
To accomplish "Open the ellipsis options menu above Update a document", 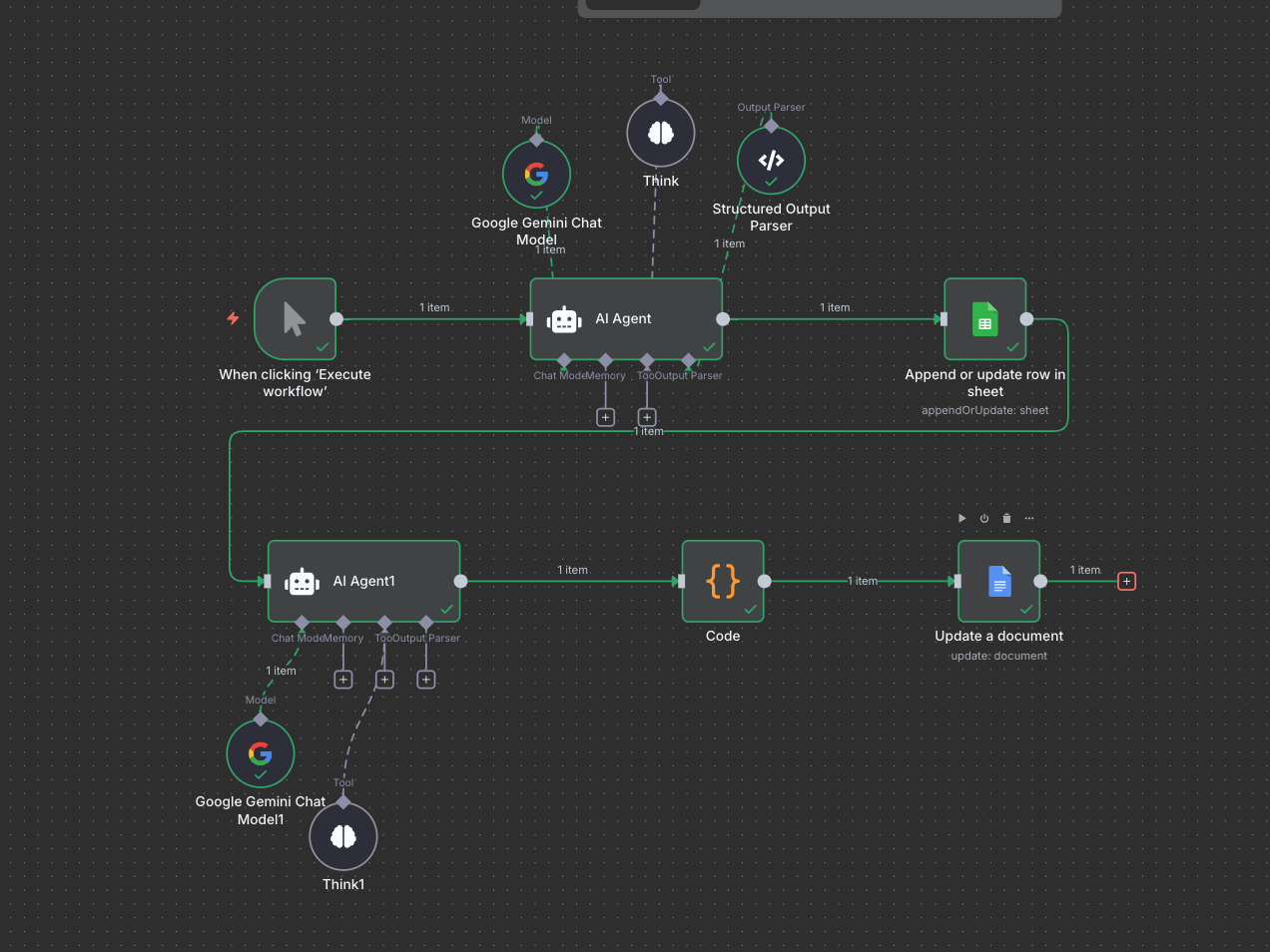I will (x=1029, y=518).
